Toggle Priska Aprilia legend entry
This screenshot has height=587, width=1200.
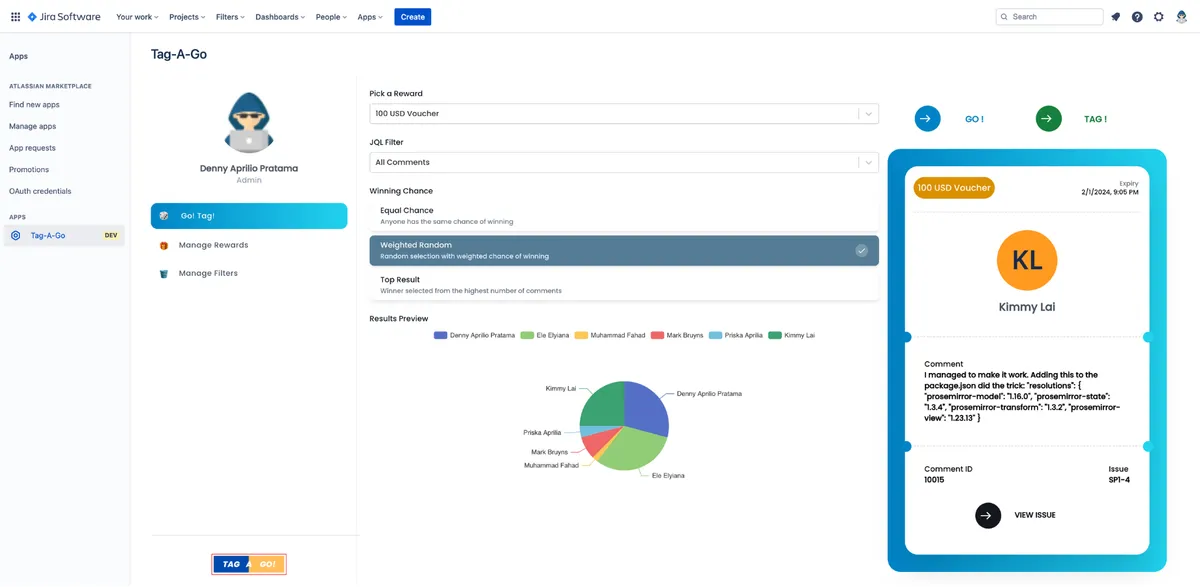[x=735, y=336]
